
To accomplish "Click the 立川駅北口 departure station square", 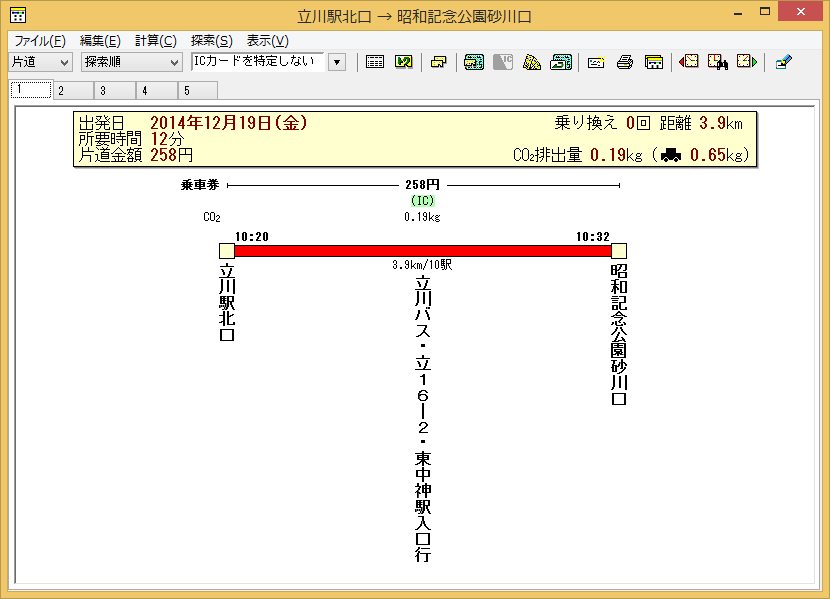I will (x=226, y=251).
